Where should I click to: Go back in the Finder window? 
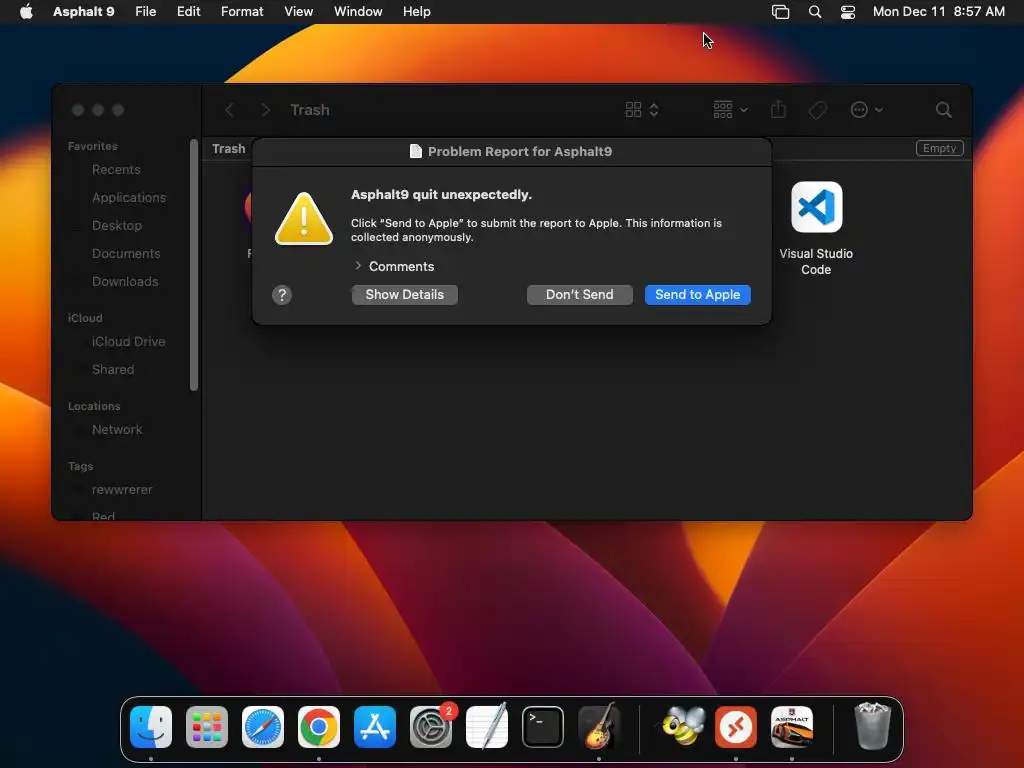point(229,110)
